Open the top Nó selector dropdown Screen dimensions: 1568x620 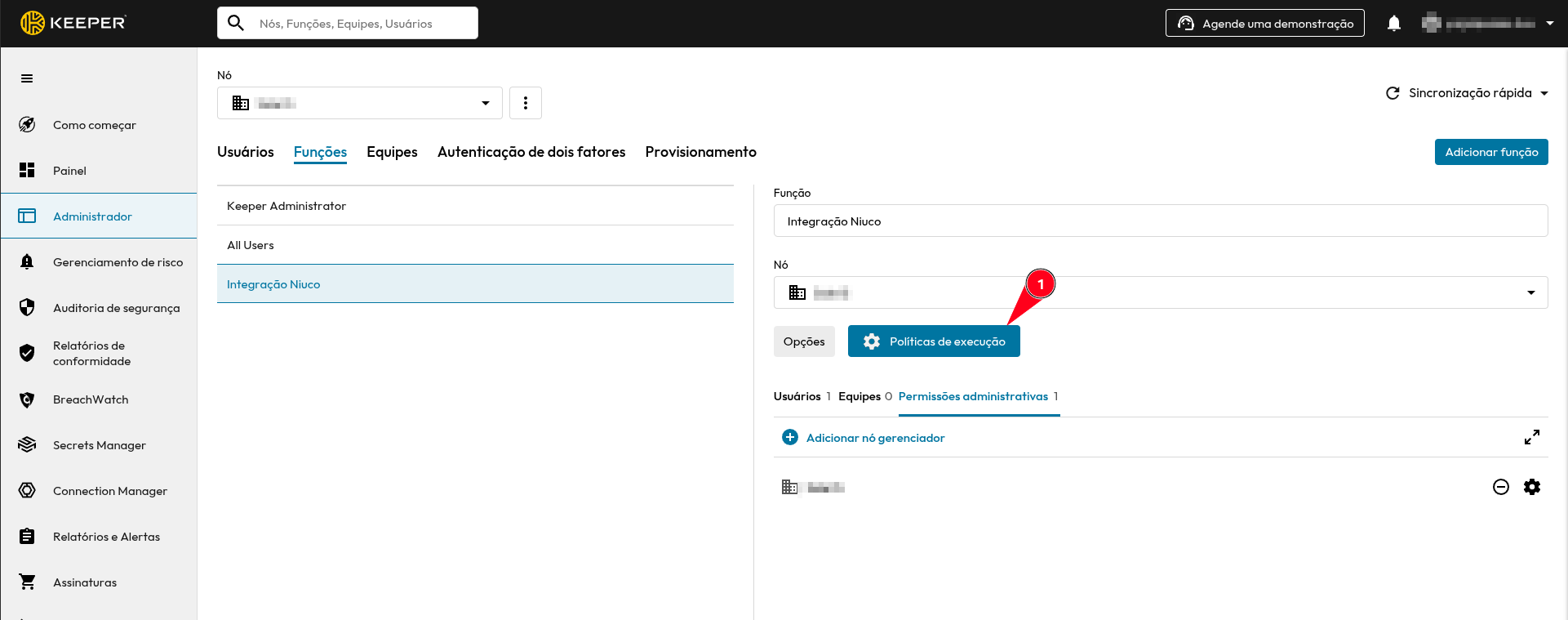pos(360,103)
